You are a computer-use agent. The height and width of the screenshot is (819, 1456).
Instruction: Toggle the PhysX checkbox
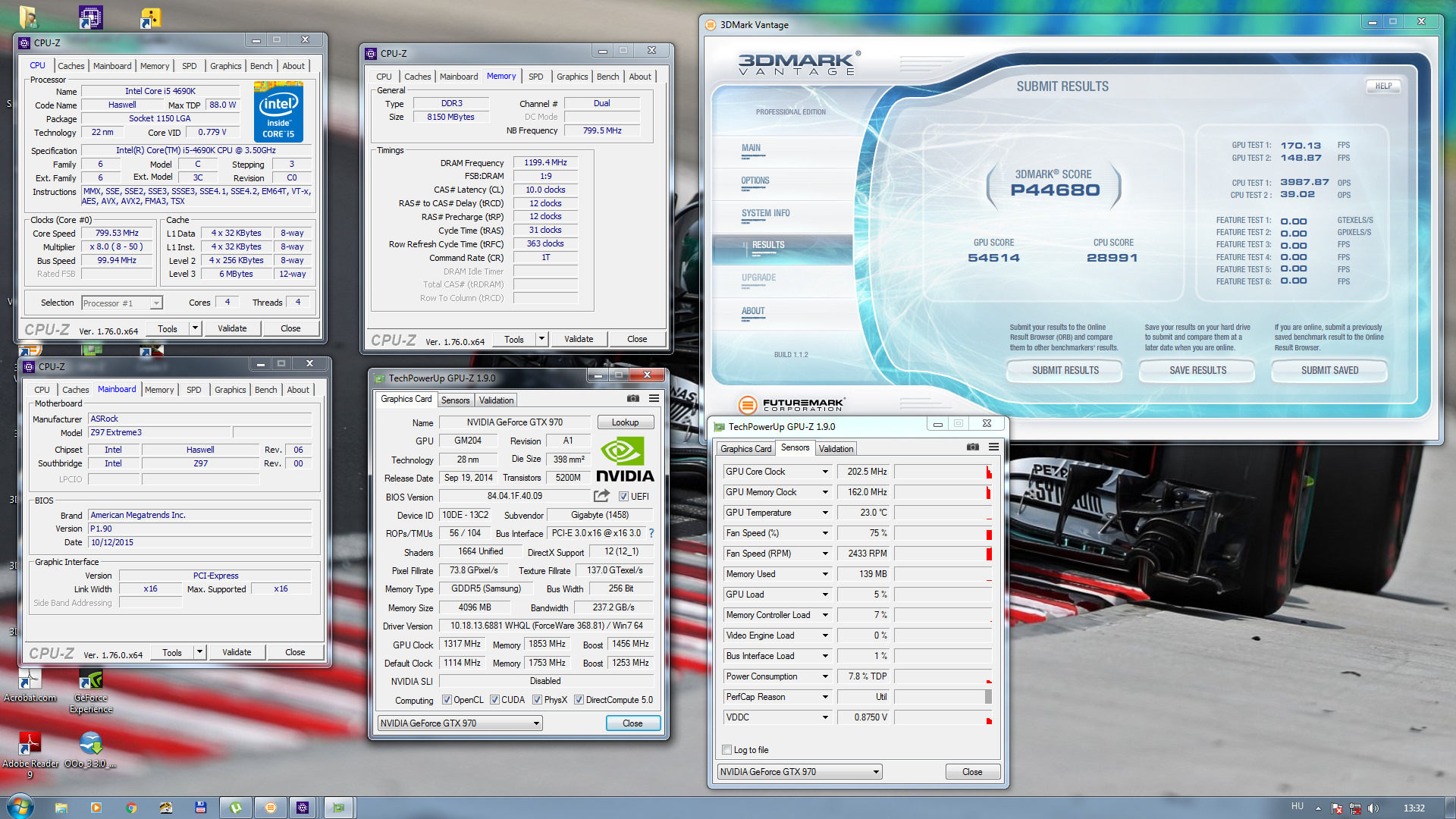coord(537,700)
